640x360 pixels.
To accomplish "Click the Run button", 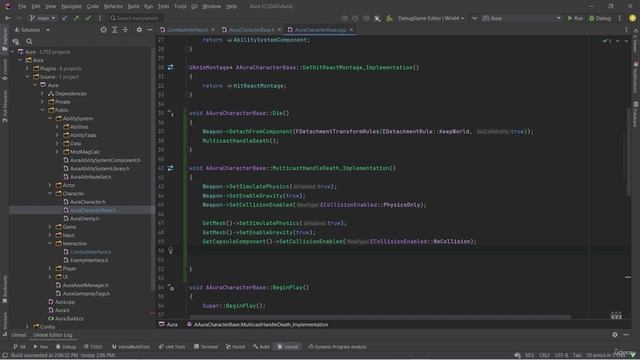I will pyautogui.click(x=575, y=18).
